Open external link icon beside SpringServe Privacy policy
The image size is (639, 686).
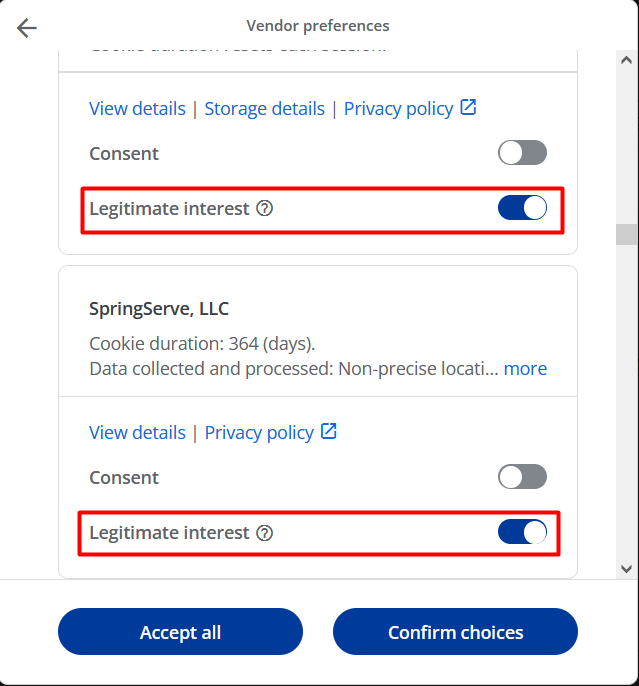(328, 431)
